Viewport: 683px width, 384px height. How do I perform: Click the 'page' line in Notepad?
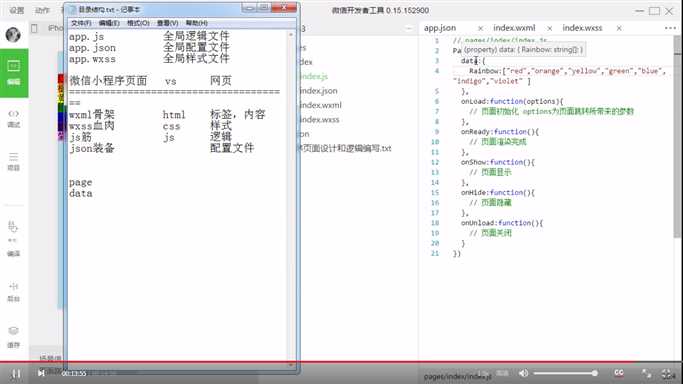click(x=81, y=182)
